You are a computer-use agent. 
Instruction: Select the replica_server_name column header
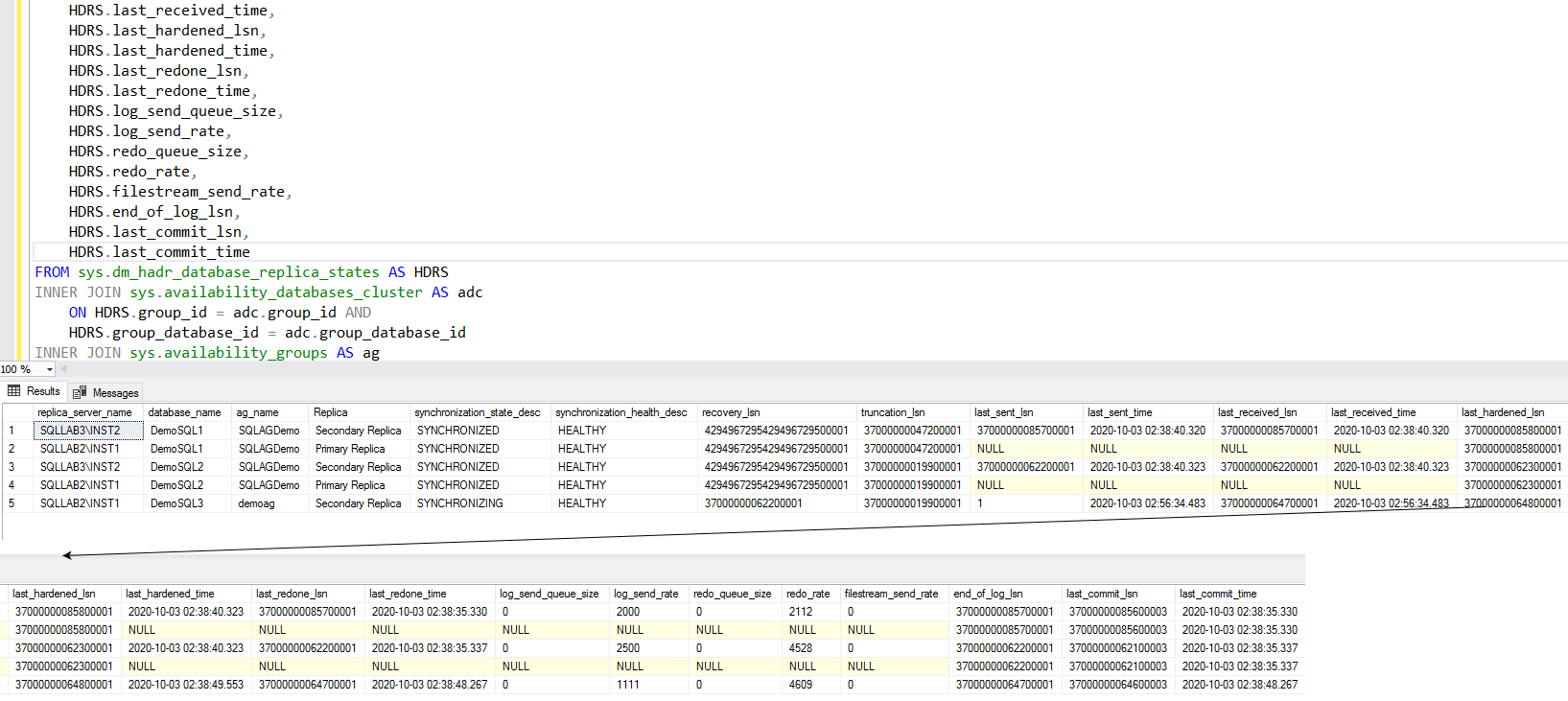pos(84,412)
